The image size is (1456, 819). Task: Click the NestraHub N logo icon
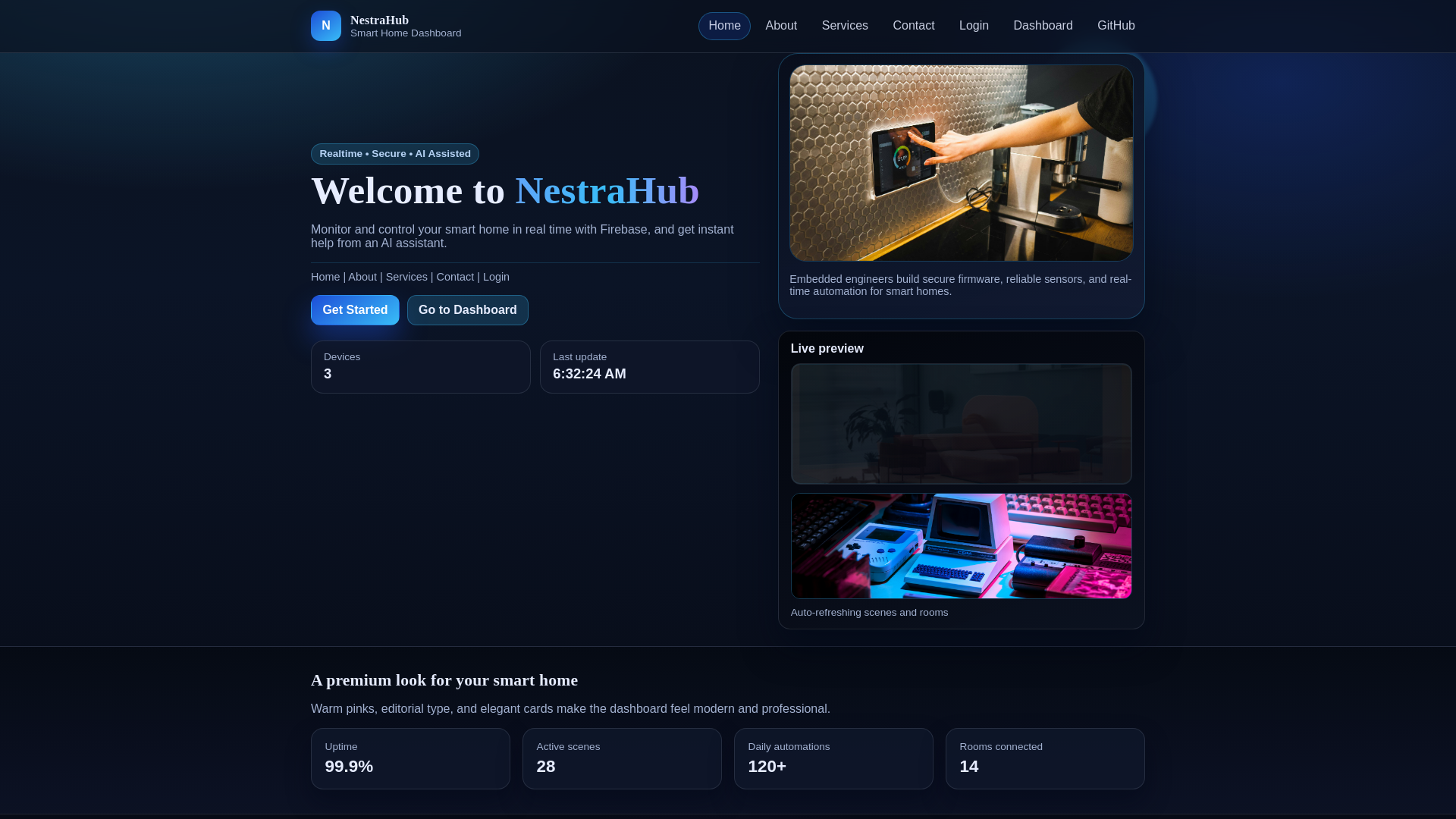coord(326,26)
